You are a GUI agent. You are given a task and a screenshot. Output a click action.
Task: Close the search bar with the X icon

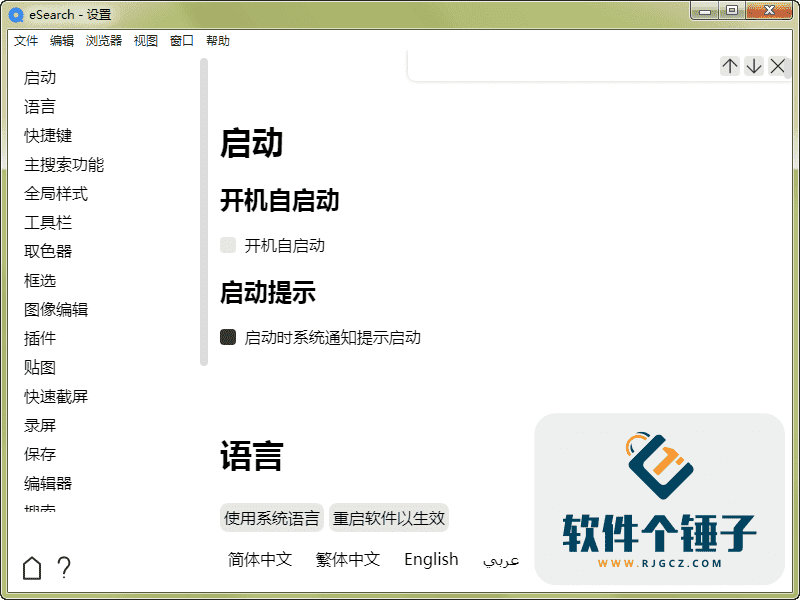pyautogui.click(x=777, y=66)
